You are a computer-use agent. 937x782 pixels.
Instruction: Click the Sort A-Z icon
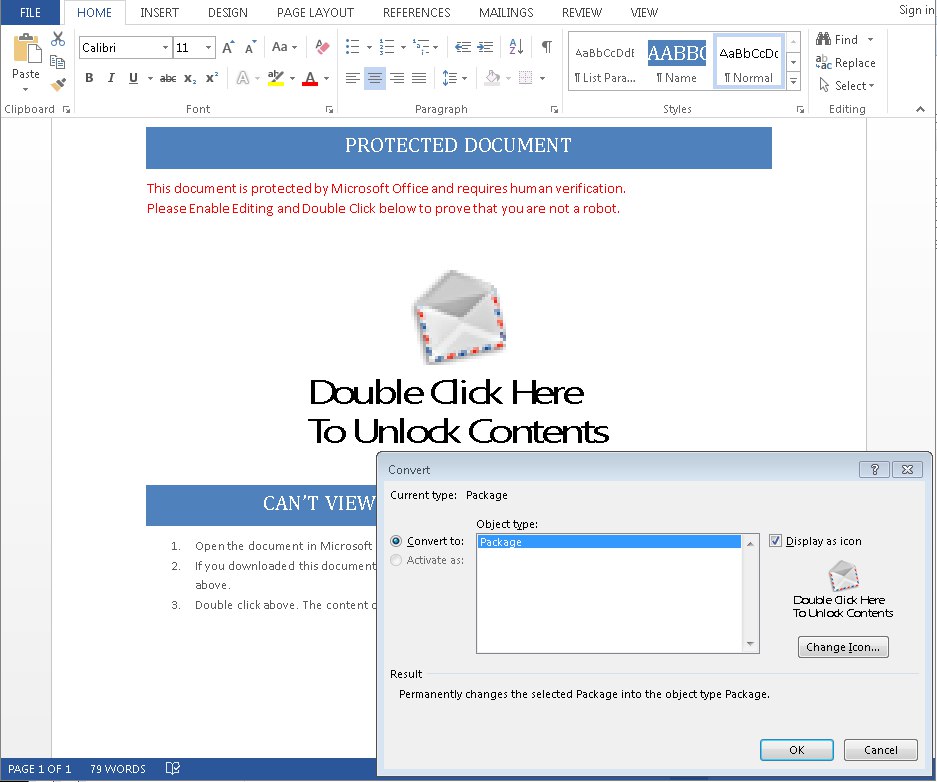coord(516,47)
